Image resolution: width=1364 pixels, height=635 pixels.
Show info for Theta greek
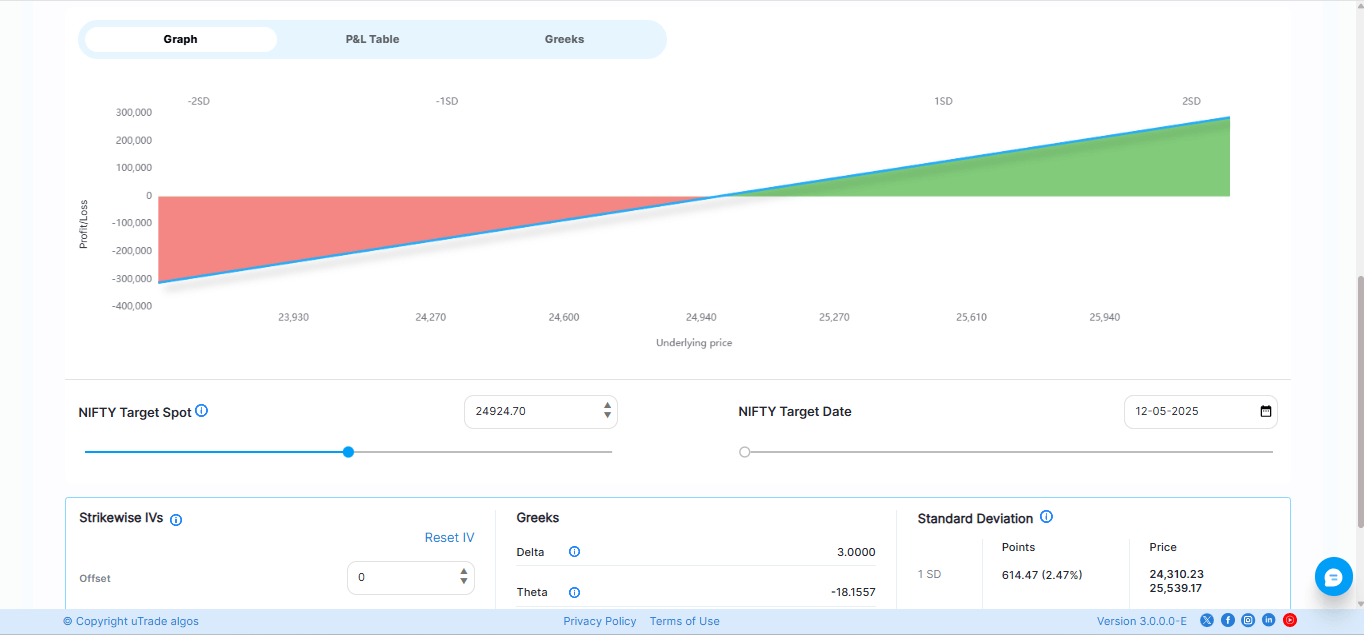tap(574, 592)
